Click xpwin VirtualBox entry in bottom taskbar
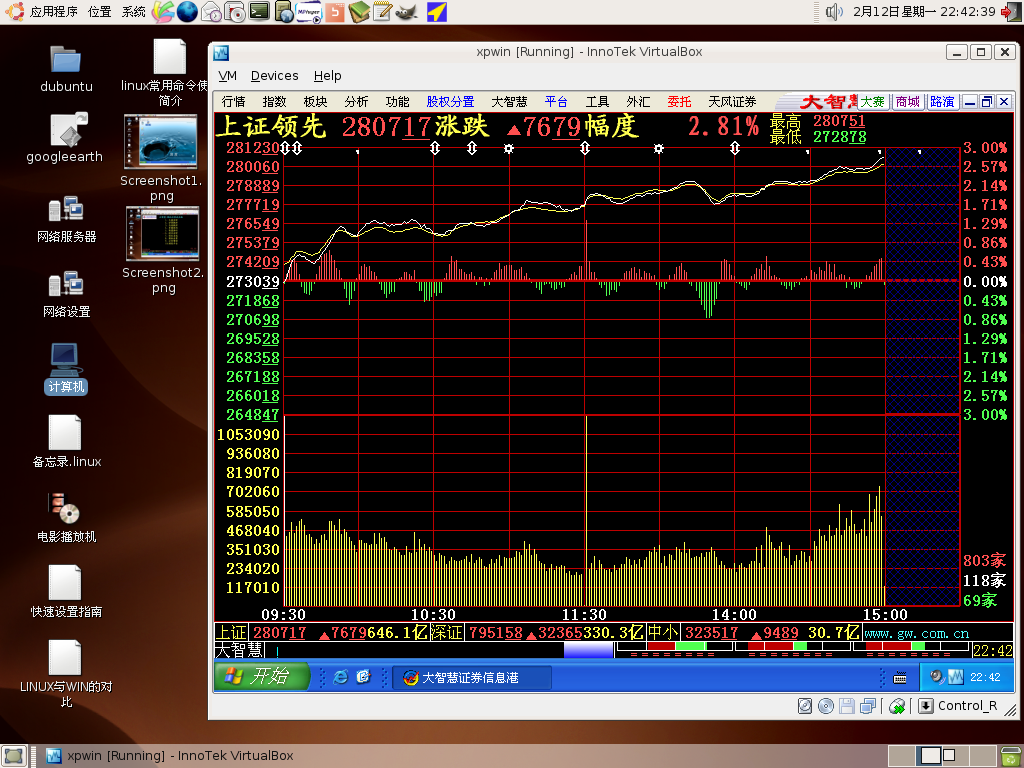The height and width of the screenshot is (768, 1024). (171, 756)
